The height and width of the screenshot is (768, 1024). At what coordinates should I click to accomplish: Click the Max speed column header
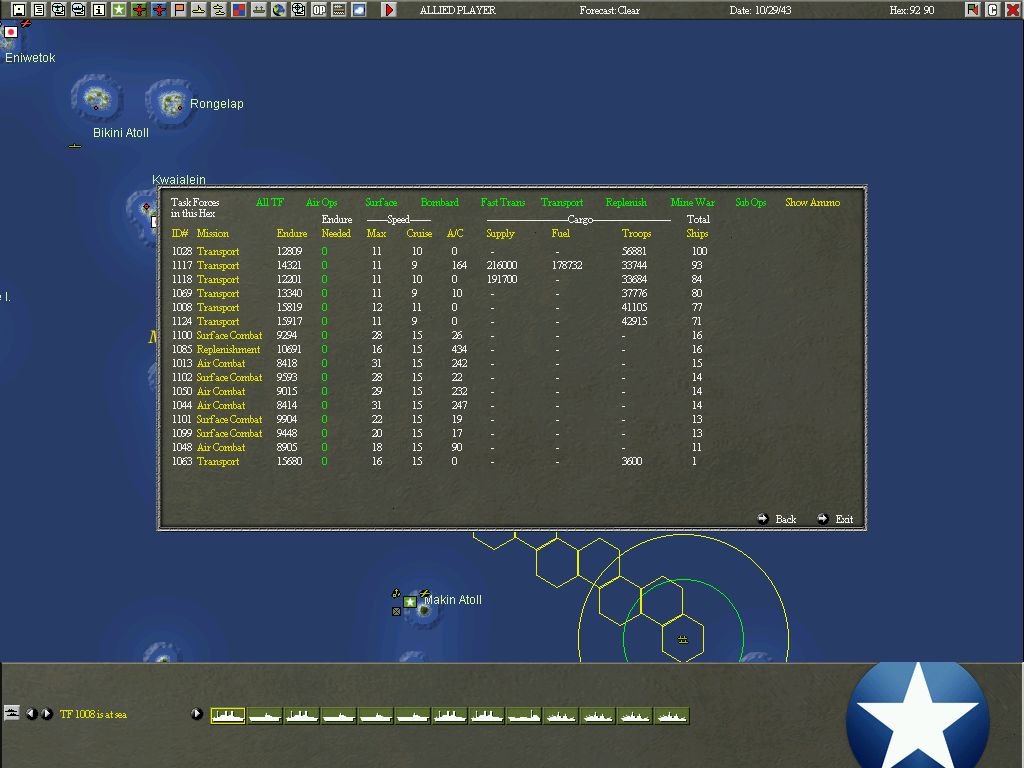pyautogui.click(x=376, y=234)
